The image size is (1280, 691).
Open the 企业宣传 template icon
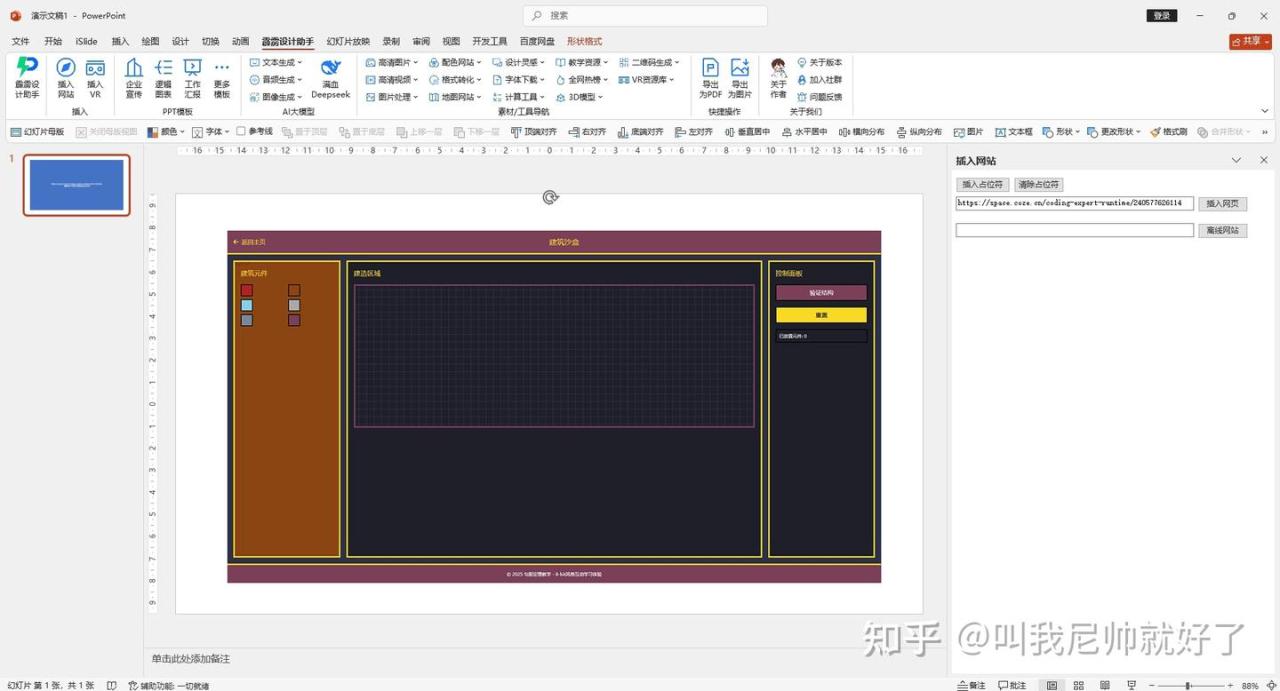pos(134,69)
